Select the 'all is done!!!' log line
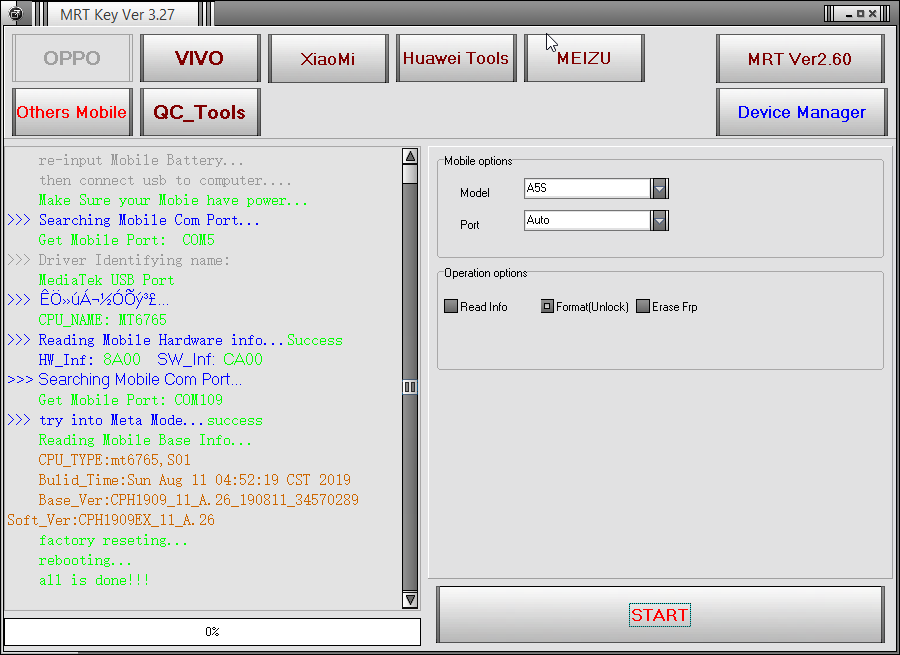Viewport: 900px width, 655px height. pyautogui.click(x=94, y=580)
